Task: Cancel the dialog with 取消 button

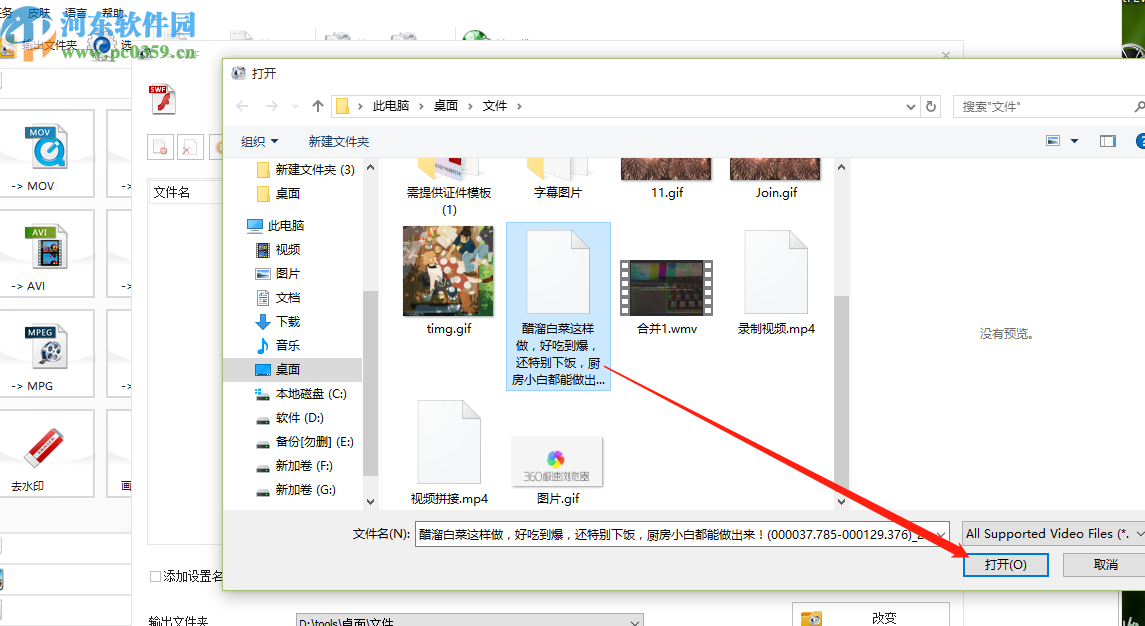Action: tap(1105, 565)
